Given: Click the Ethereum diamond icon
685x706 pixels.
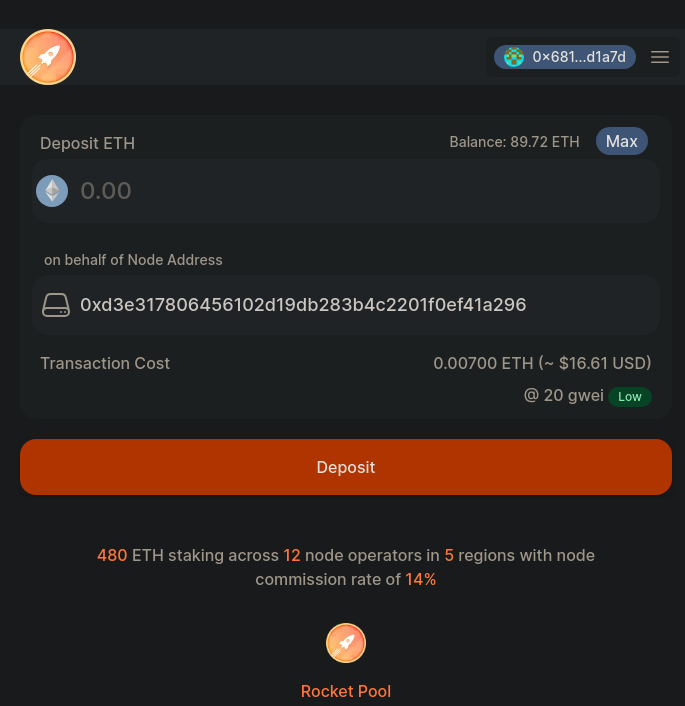Looking at the screenshot, I should [52, 191].
